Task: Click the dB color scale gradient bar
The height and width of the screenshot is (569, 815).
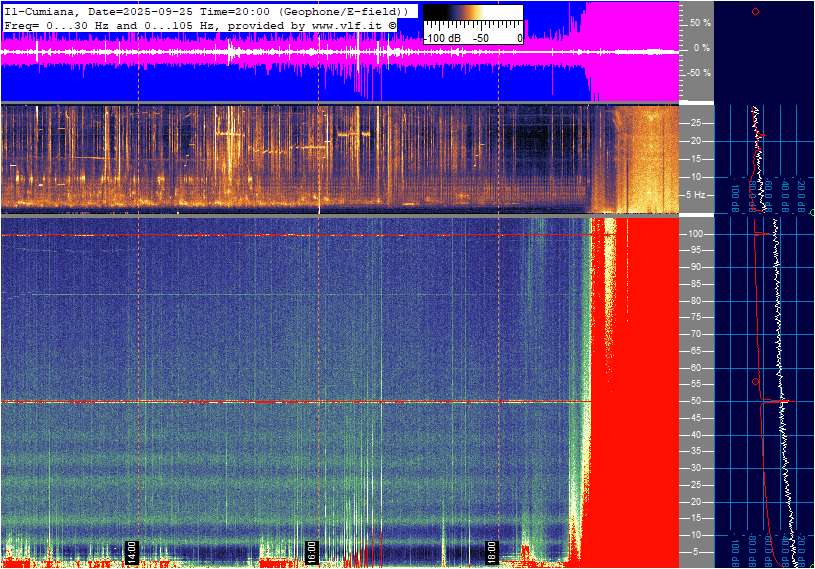Action: click(x=473, y=13)
